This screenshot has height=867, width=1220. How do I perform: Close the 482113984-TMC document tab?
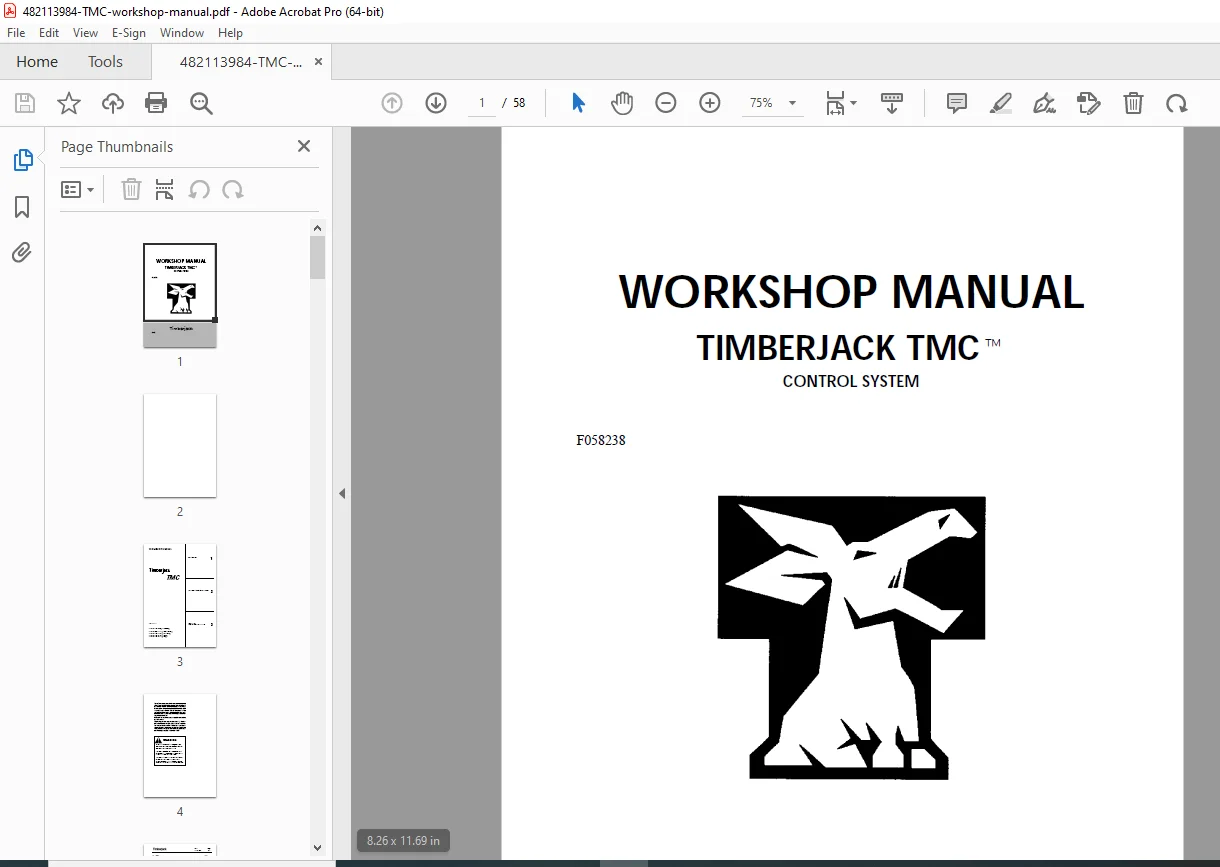(x=319, y=62)
